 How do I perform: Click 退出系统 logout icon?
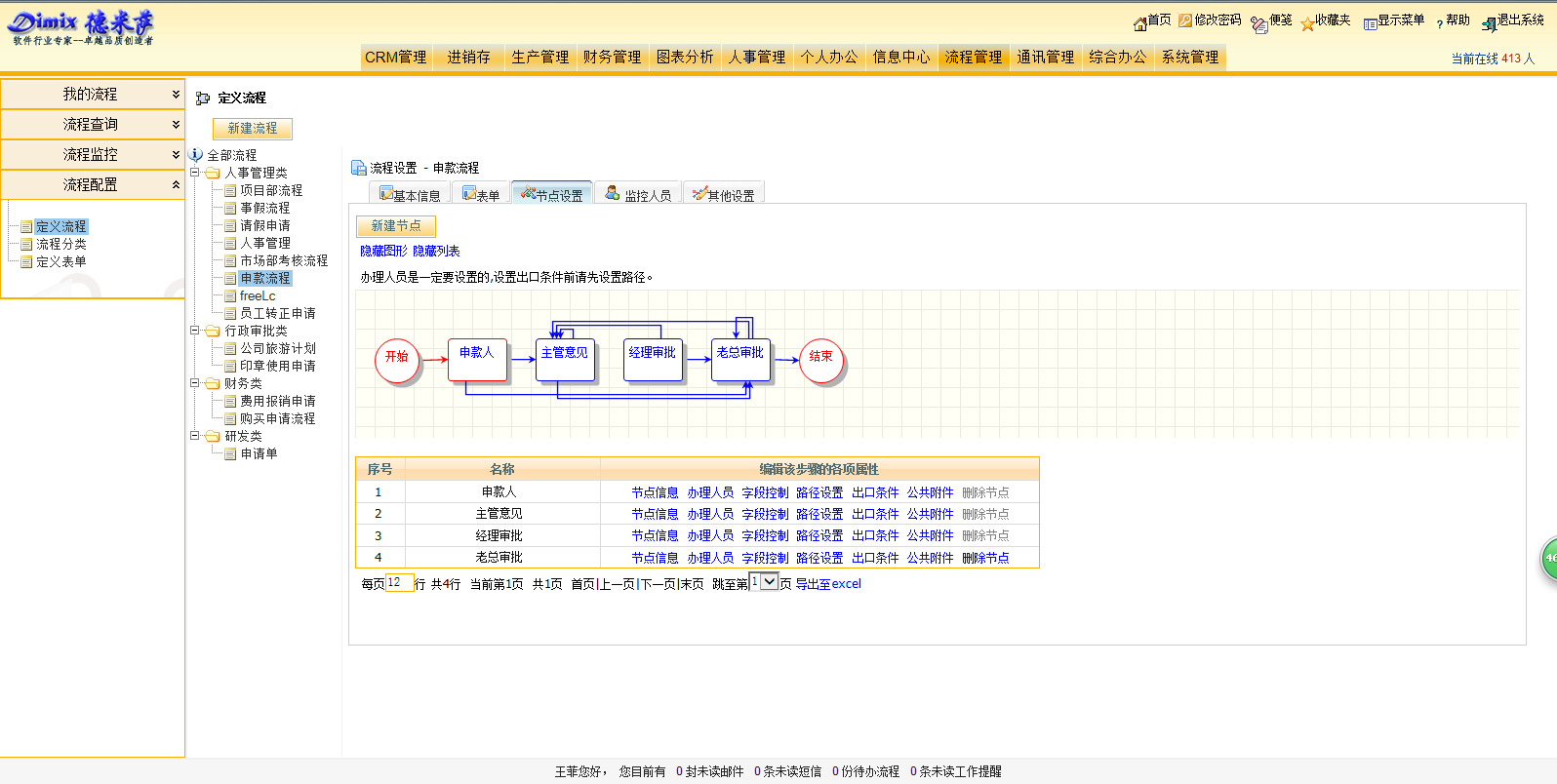[1490, 24]
